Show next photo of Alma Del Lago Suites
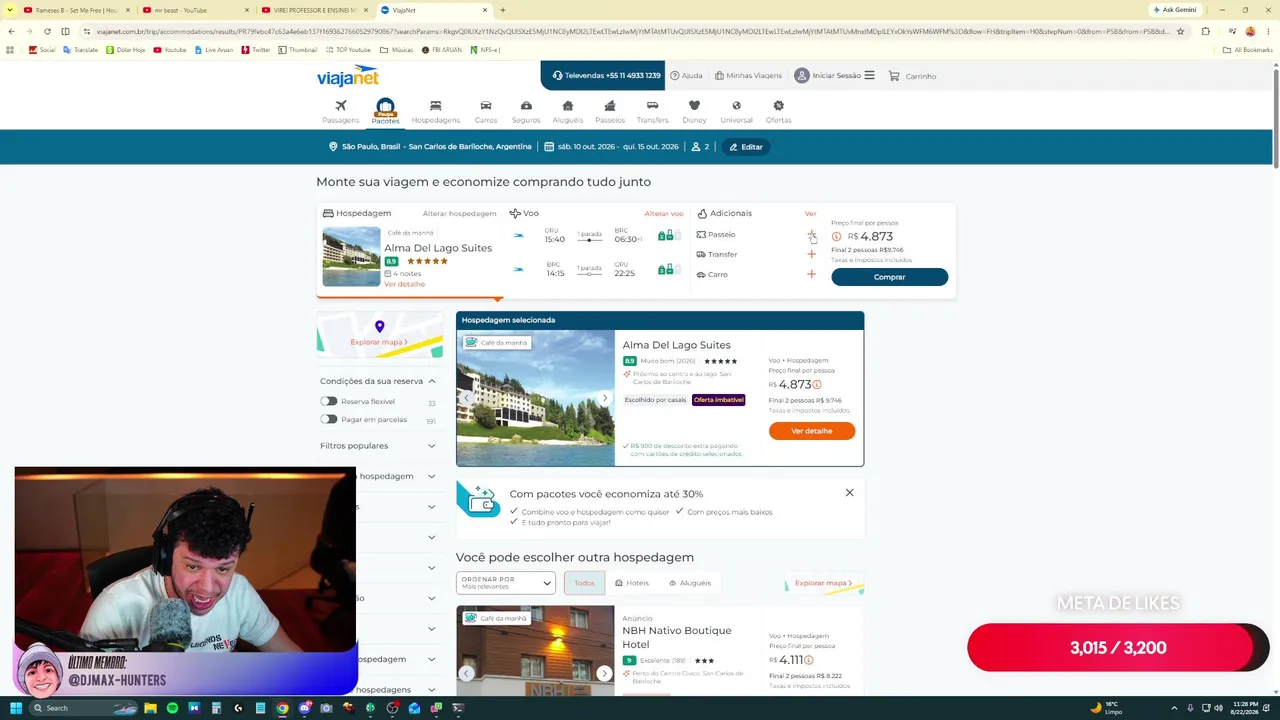This screenshot has width=1280, height=720. pos(604,398)
